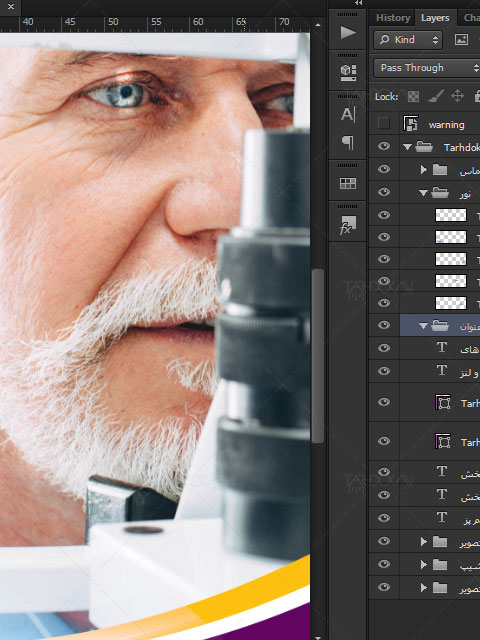The image size is (480, 640).
Task: Hide the نور group
Action: pyautogui.click(x=384, y=192)
